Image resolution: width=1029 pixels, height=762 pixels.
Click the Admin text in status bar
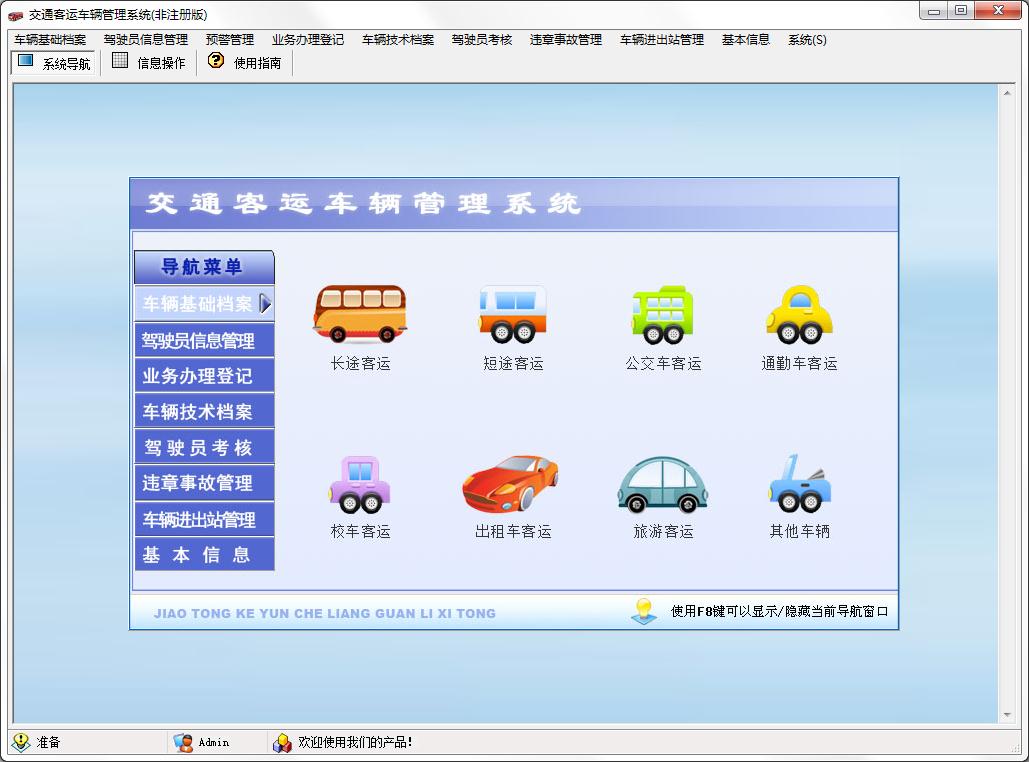pos(214,742)
